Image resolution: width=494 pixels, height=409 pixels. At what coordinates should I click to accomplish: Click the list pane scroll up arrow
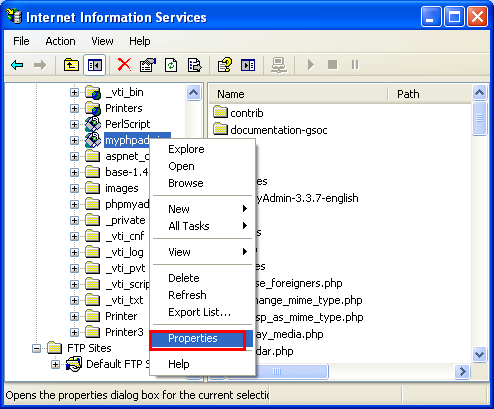(x=480, y=92)
